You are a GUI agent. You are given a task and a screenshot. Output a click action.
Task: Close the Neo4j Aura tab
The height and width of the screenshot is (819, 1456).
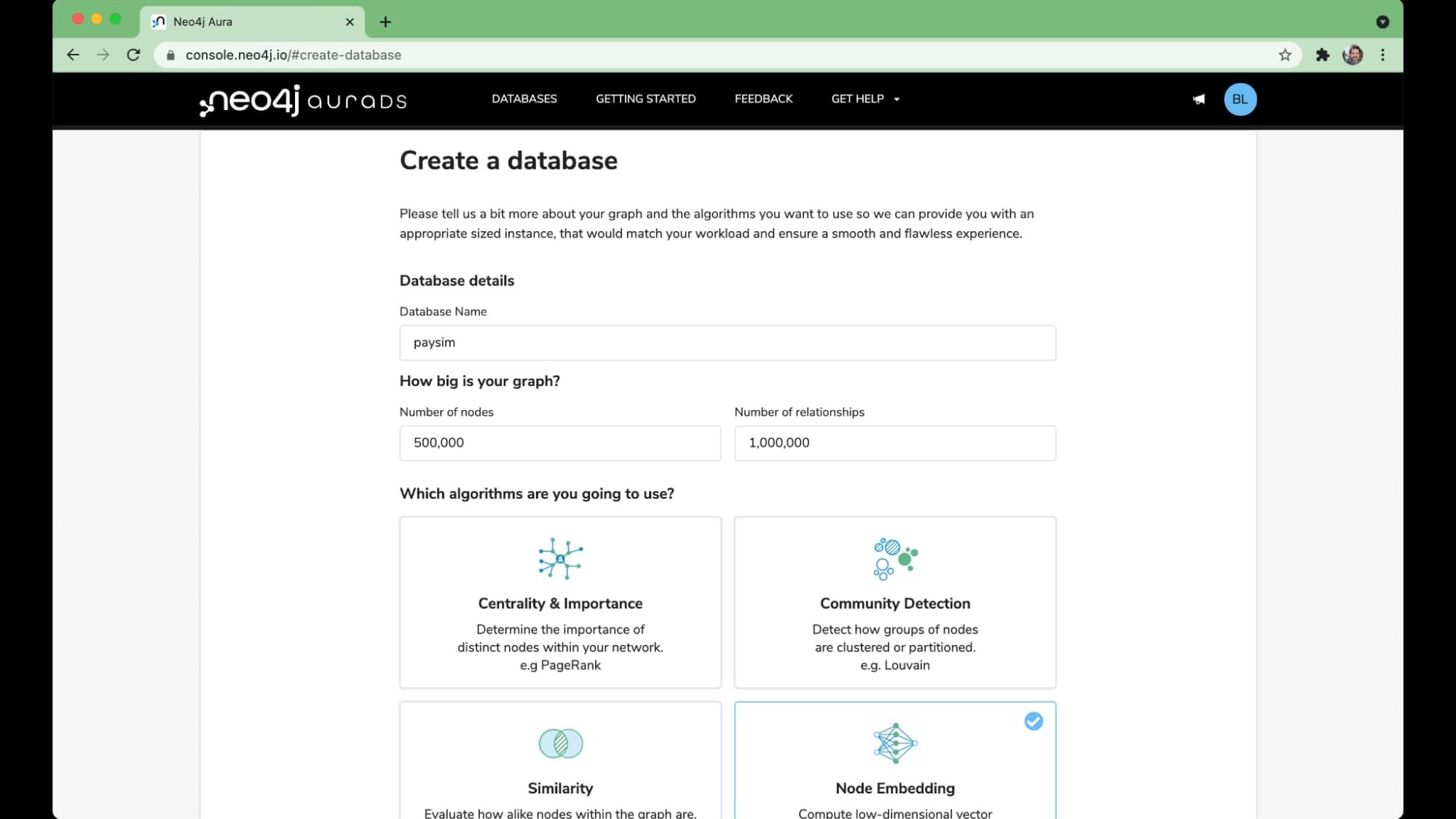(x=350, y=22)
